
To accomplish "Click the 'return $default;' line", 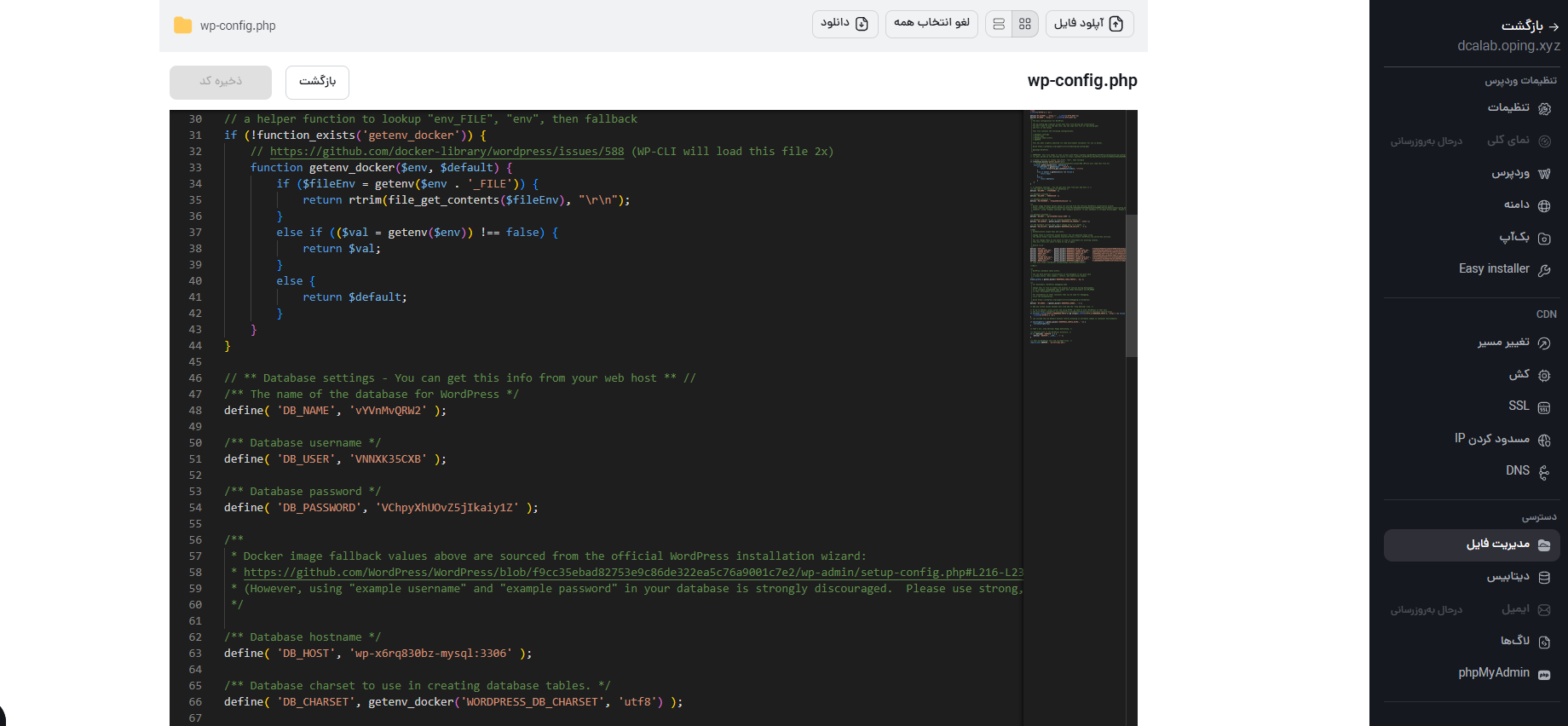I will [355, 297].
